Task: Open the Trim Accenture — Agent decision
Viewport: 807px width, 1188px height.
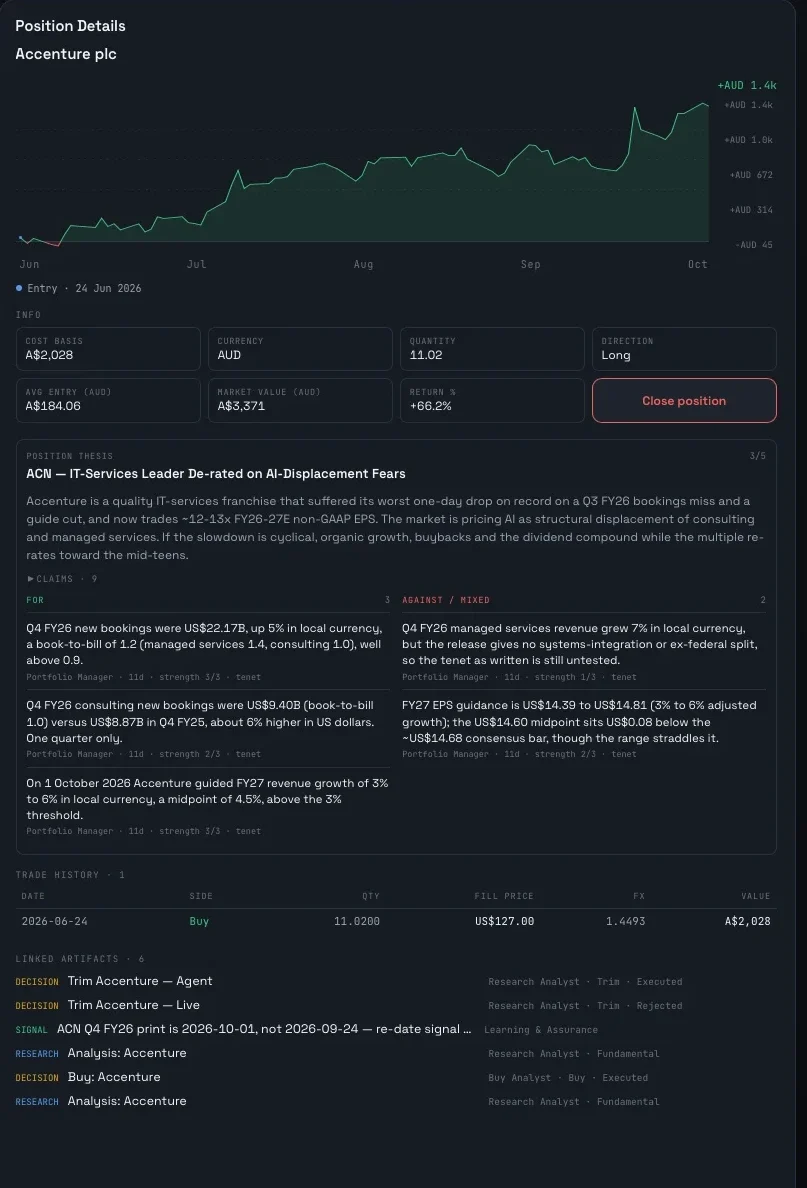Action: [x=139, y=981]
